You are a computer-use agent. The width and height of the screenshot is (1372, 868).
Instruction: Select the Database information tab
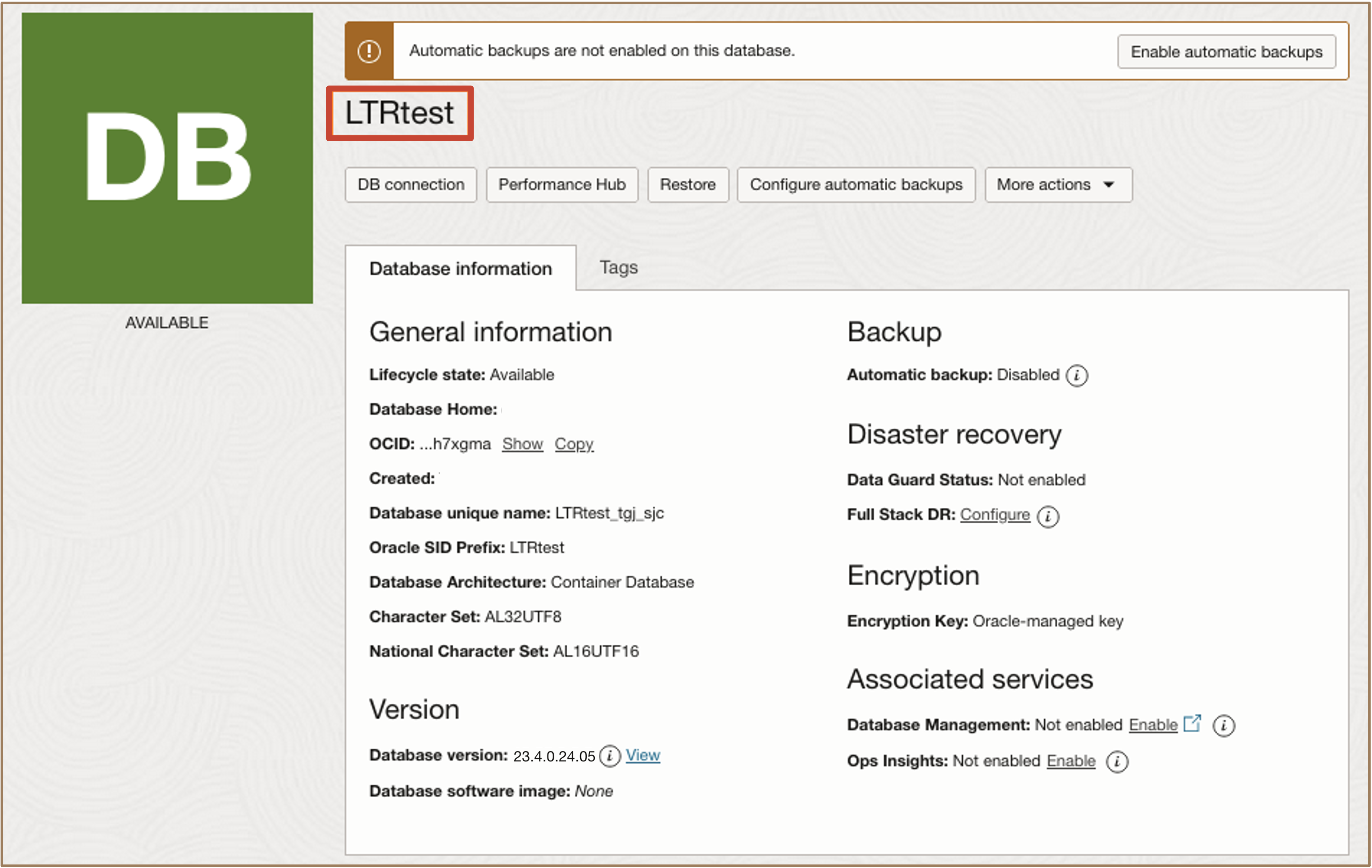(x=460, y=268)
